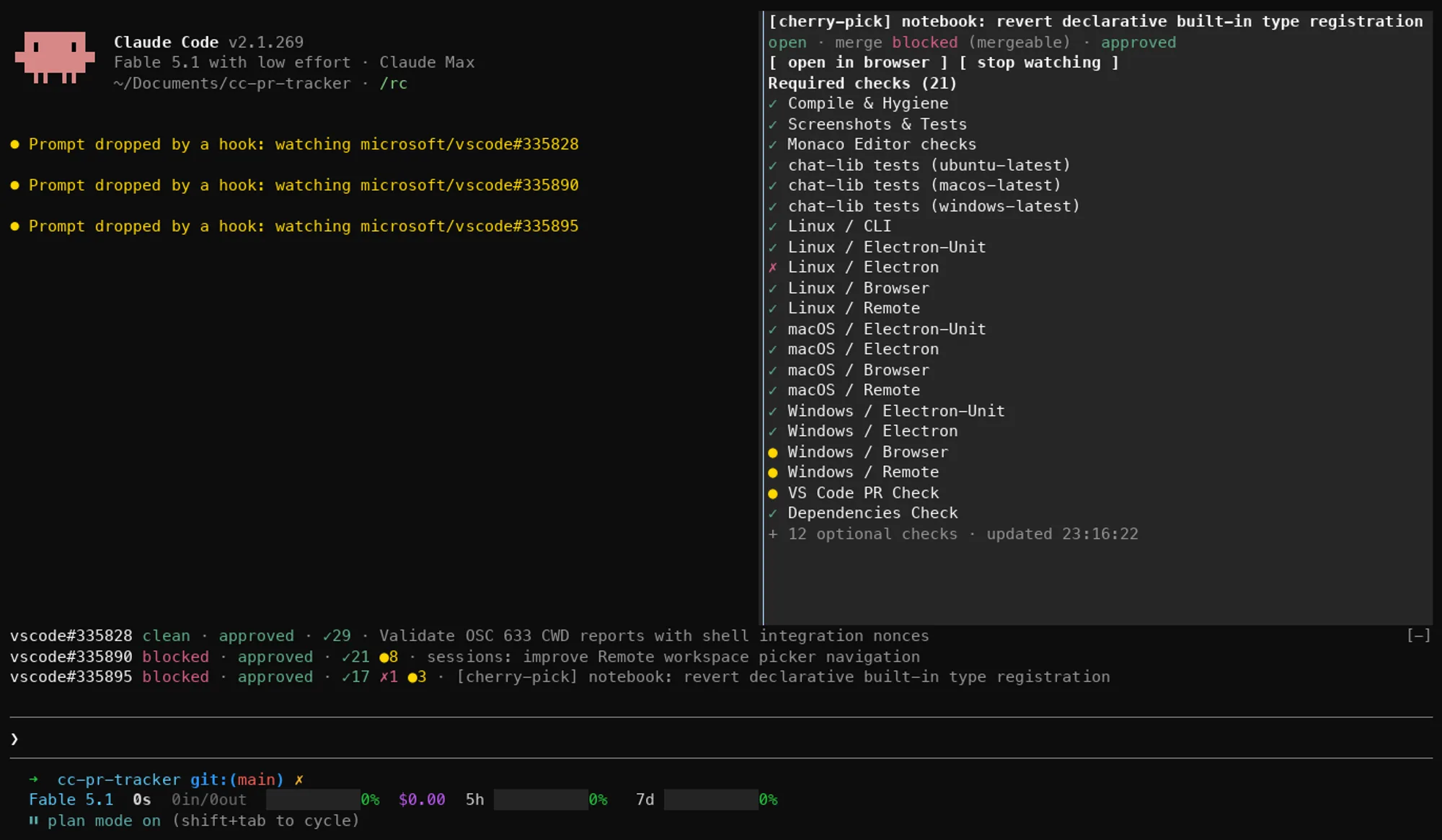Select the Linux / Electron-Unit check row
The width and height of the screenshot is (1442, 840).
point(877,247)
